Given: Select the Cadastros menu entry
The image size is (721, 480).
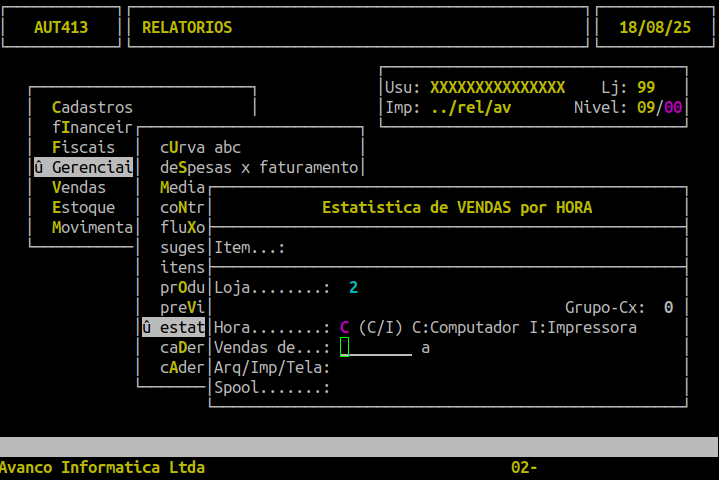Looking at the screenshot, I should 92,107.
